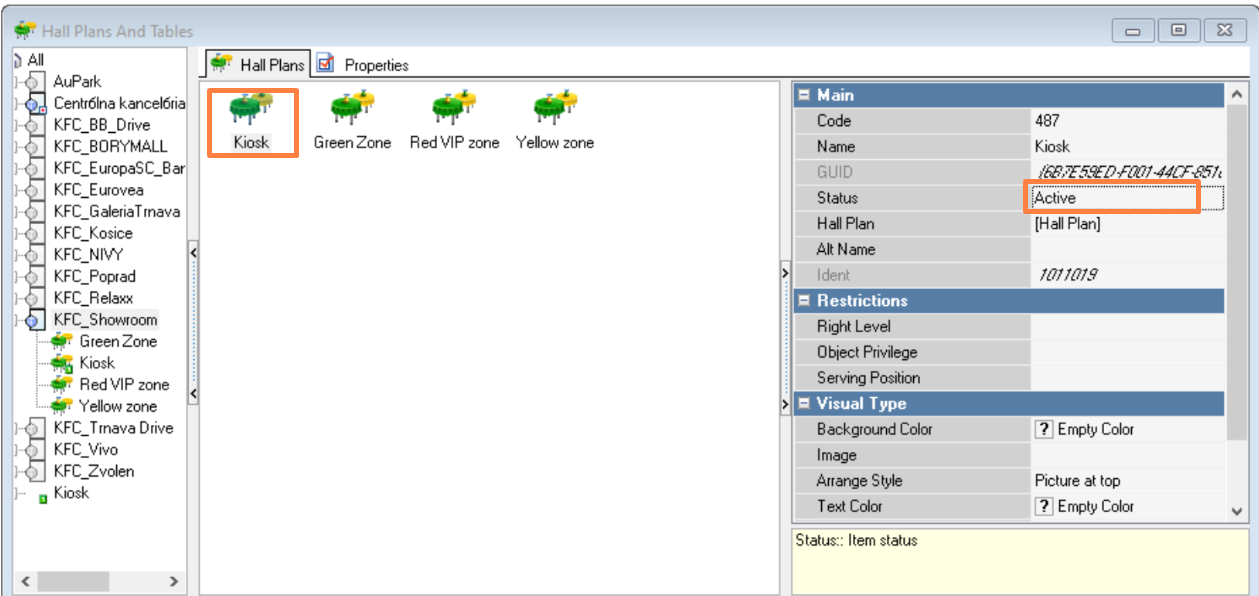Collapse the Restrictions properties section
Viewport: 1259px width, 596px height.
803,301
